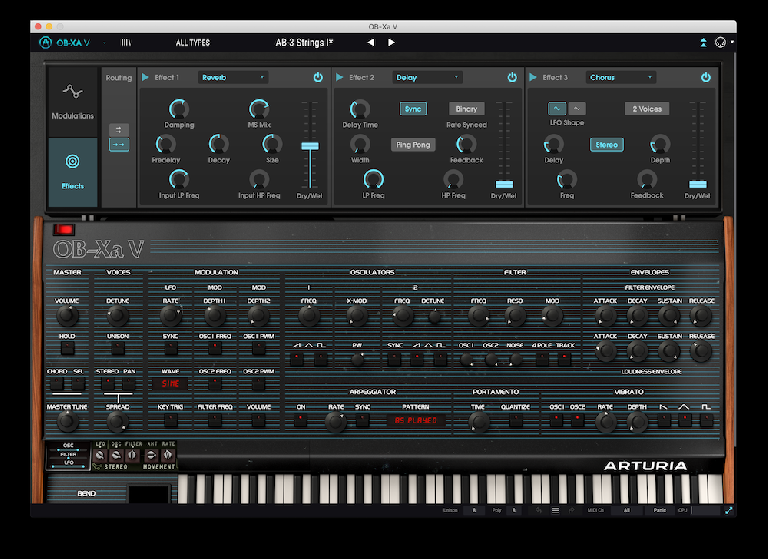The image size is (768, 559).
Task: Click the Effect 1 play triangle icon
Action: click(145, 77)
